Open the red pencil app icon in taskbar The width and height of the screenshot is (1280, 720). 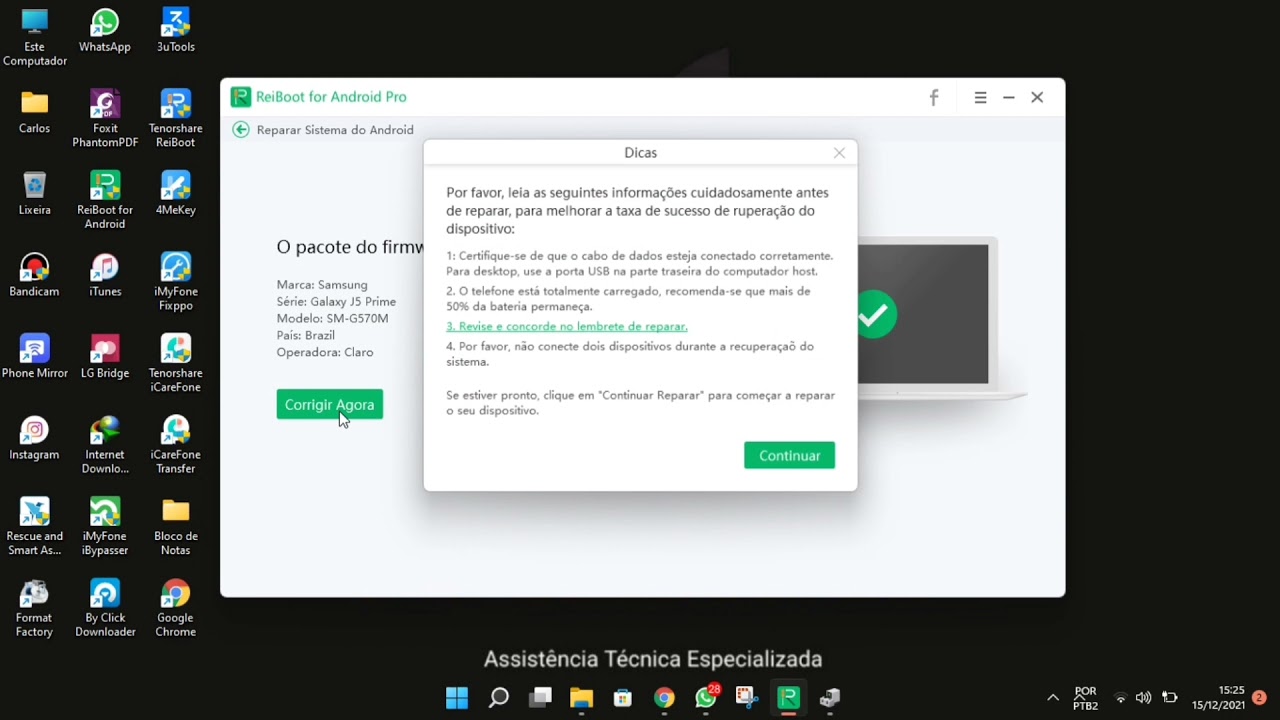click(x=746, y=698)
